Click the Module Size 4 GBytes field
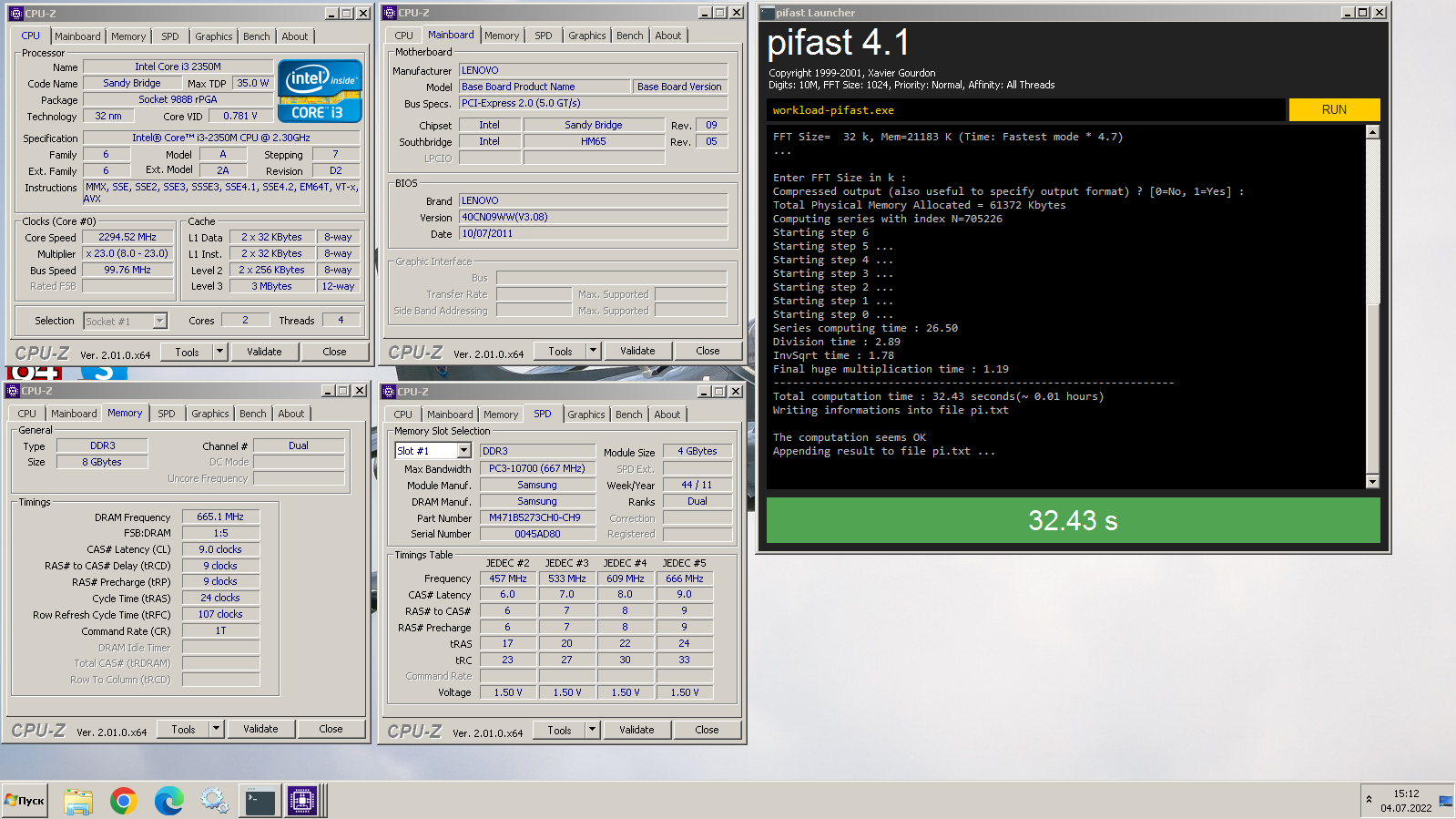1456x819 pixels. point(697,451)
